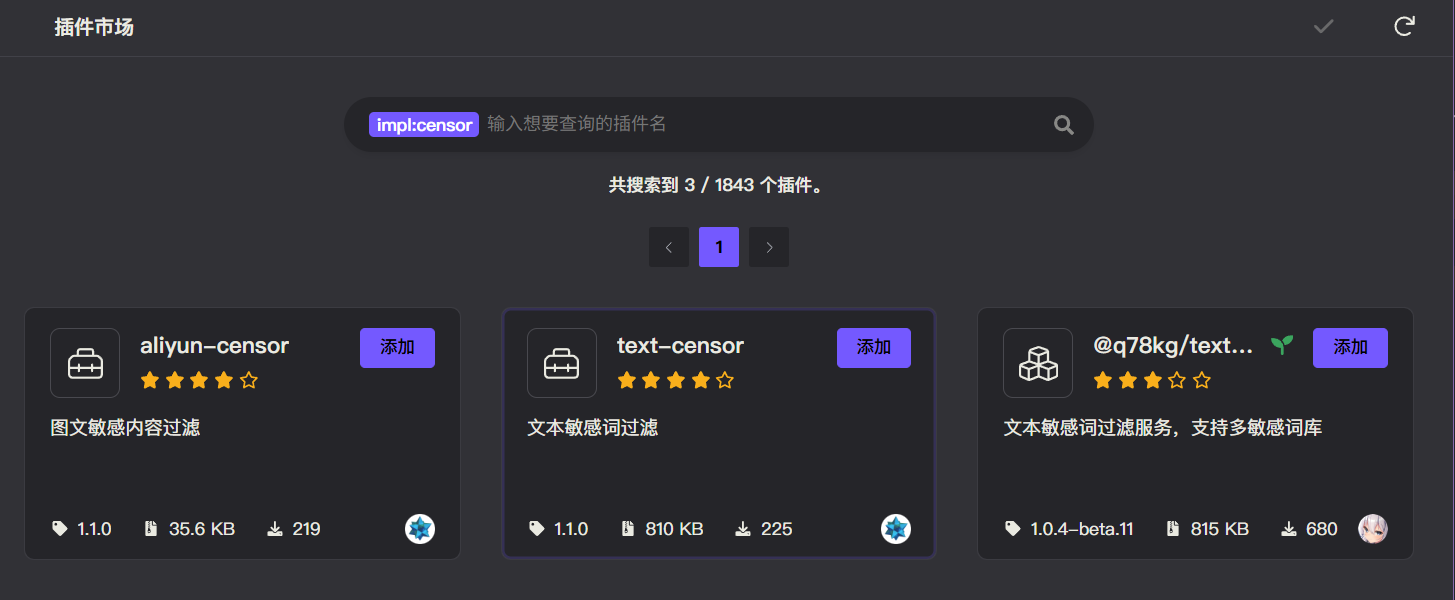The width and height of the screenshot is (1455, 600).
Task: Select page 1 in the pagination
Action: 718,247
